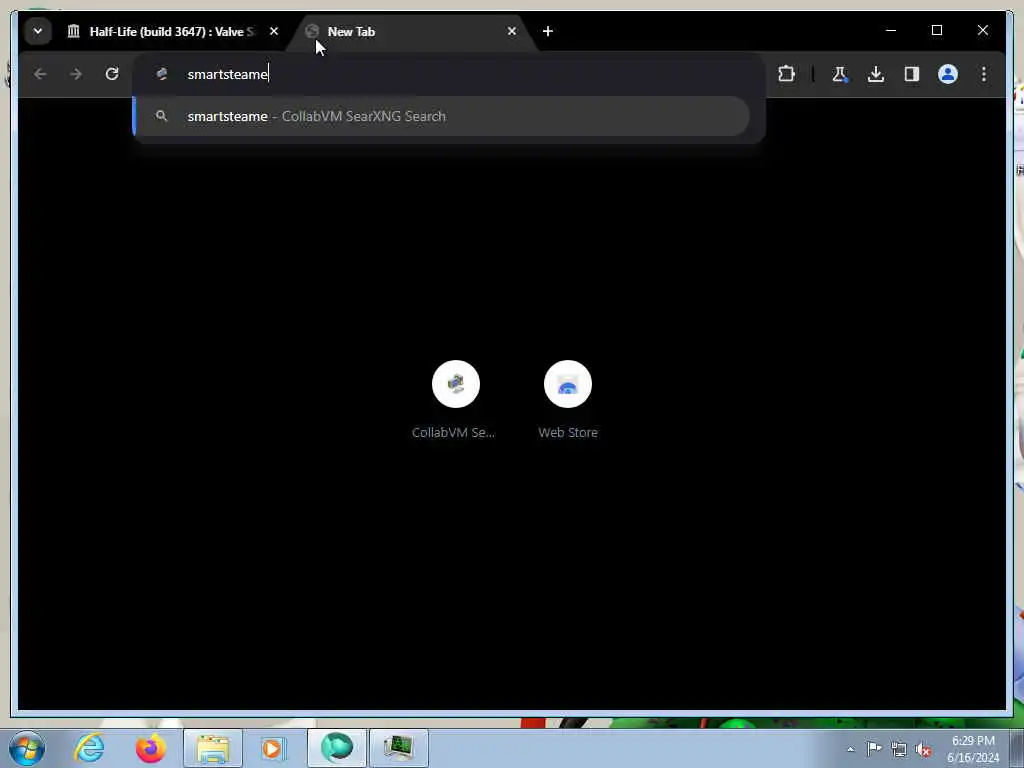Image resolution: width=1024 pixels, height=768 pixels.
Task: Close the New Tab tab
Action: tap(512, 31)
